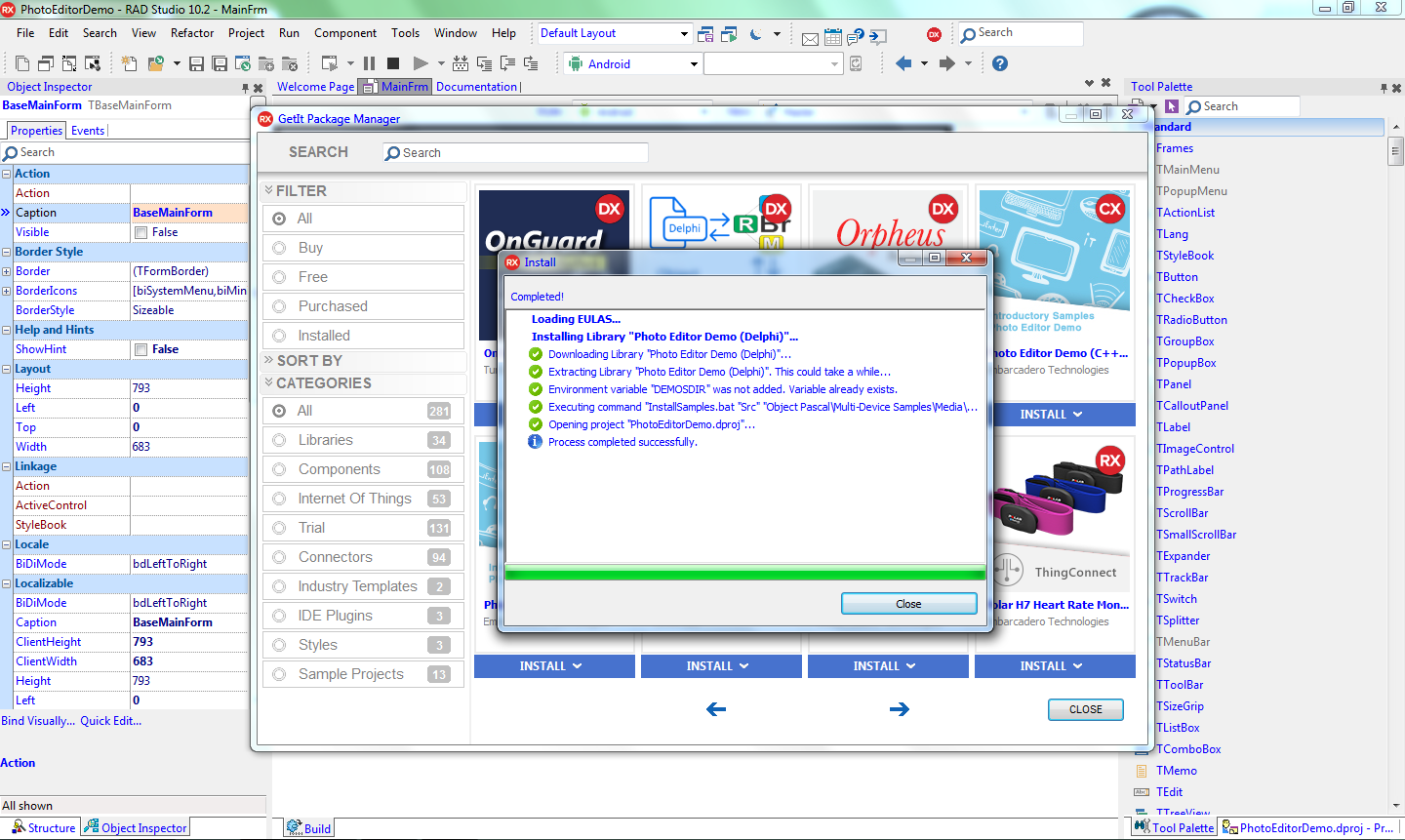The image size is (1405, 840).
Task: Click the dark mode moon icon
Action: coord(756,34)
